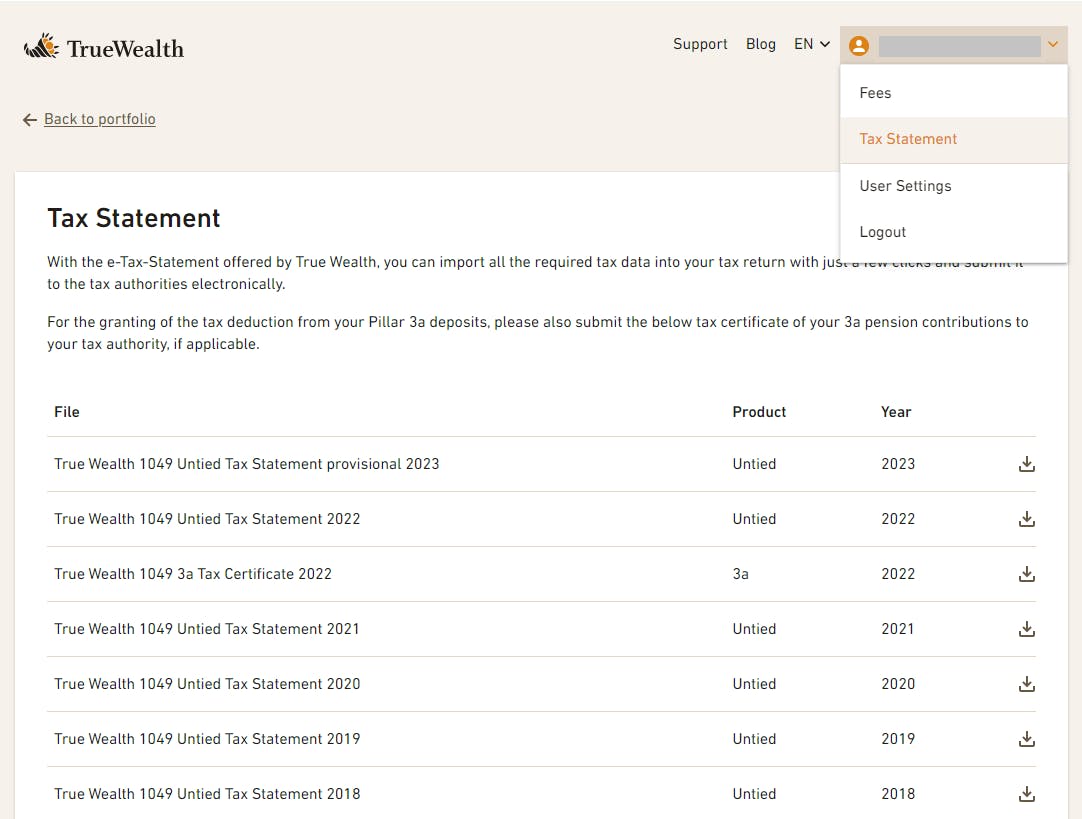Download the 3a Tax Certificate 2022
1082x819 pixels.
coord(1026,574)
